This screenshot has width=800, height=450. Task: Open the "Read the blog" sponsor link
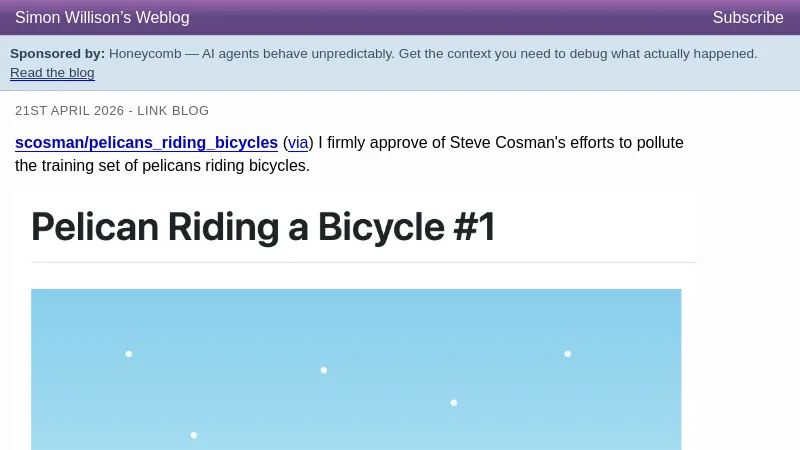[52, 72]
